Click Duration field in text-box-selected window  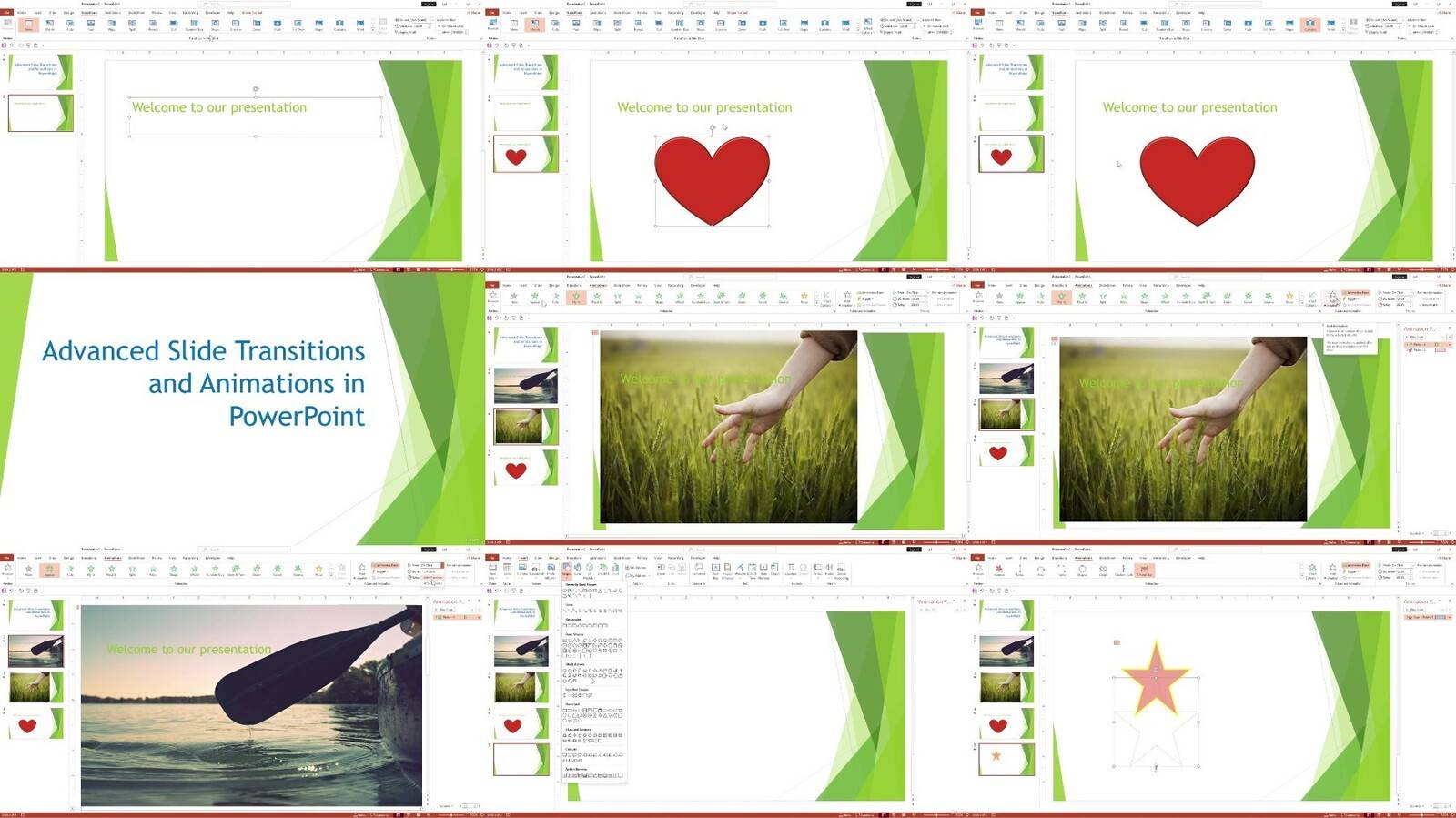point(424,26)
